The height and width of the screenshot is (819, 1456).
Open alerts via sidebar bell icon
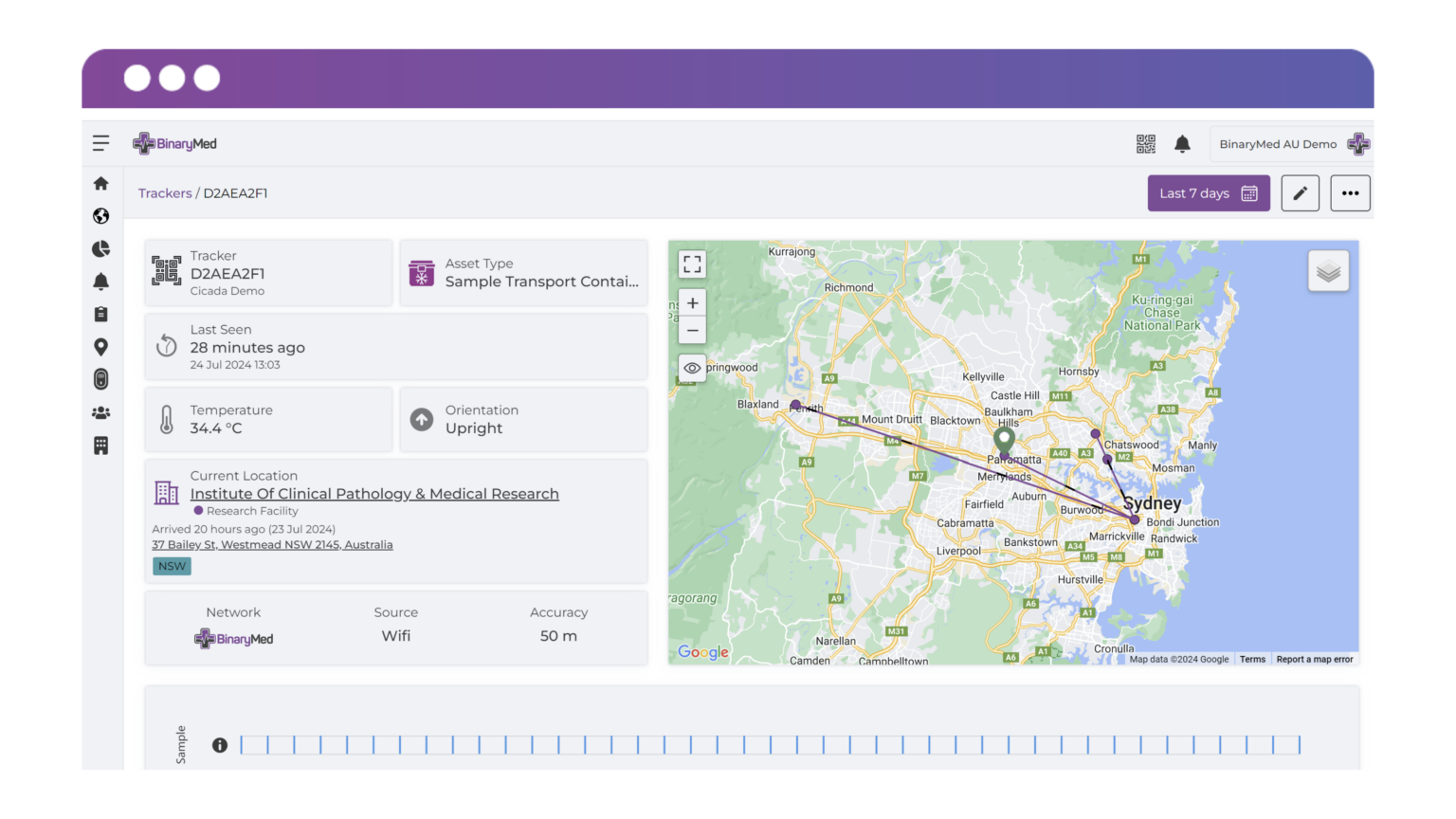pos(101,282)
